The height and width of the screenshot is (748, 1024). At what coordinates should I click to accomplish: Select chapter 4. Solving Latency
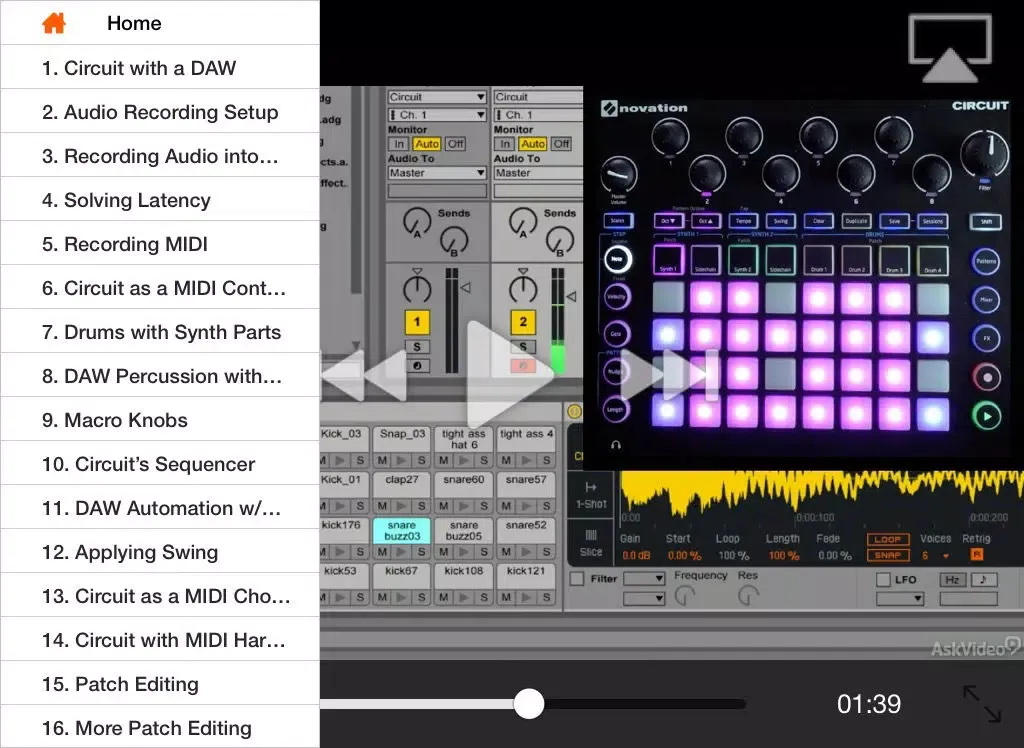tap(160, 200)
